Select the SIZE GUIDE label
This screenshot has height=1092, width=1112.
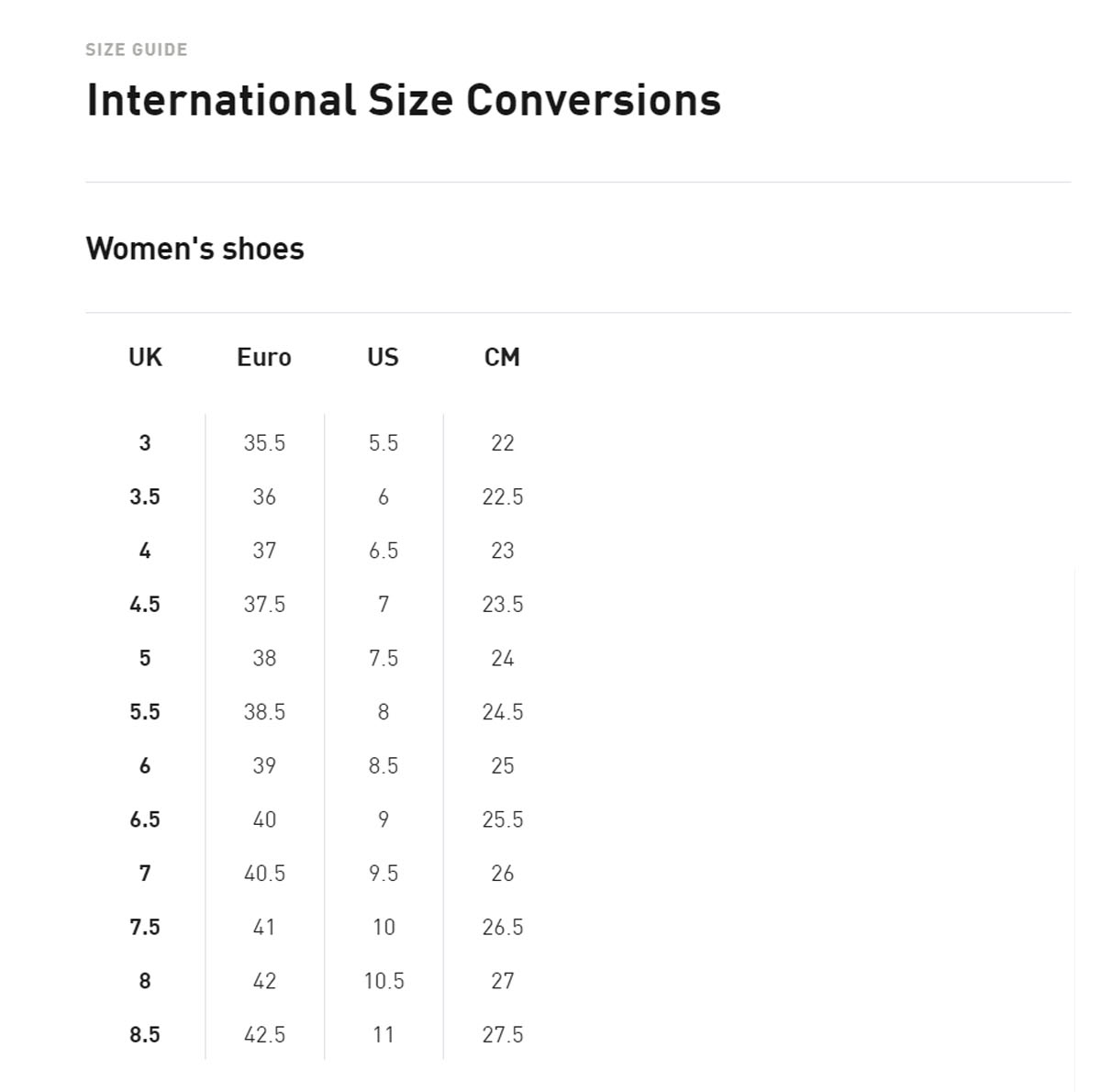(137, 50)
